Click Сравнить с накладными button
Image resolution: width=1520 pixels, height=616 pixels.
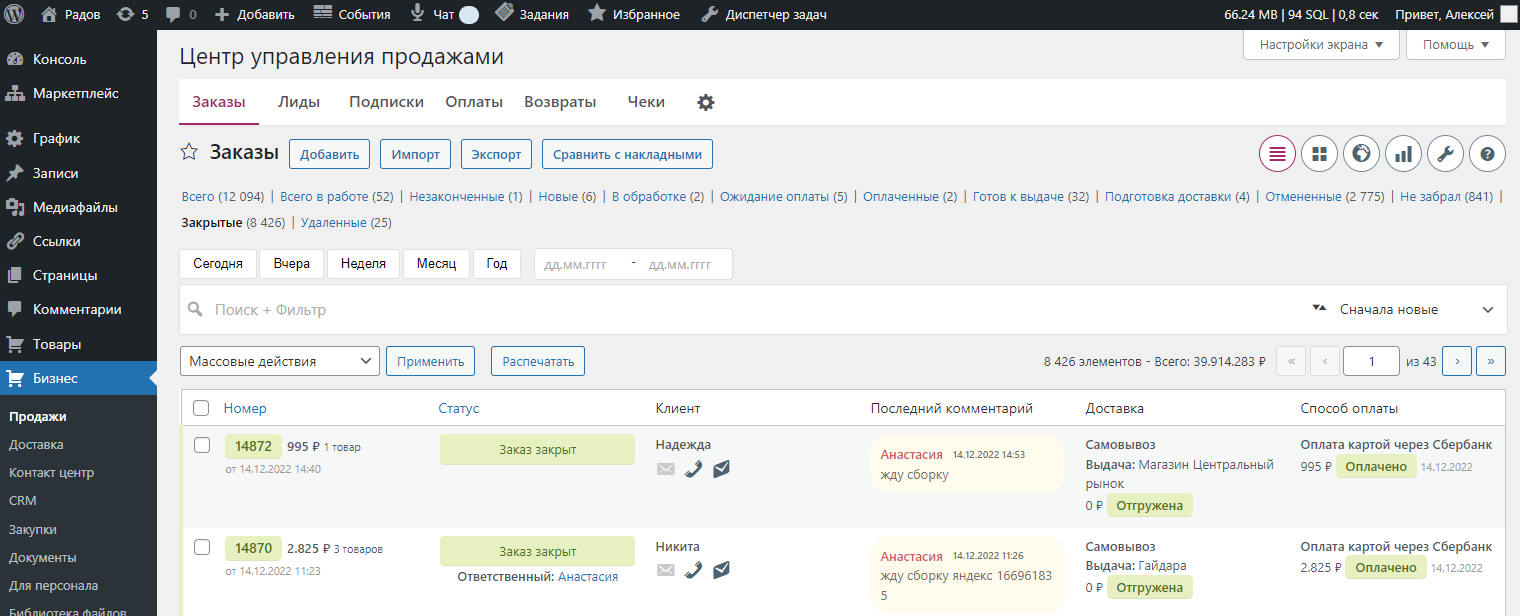click(x=627, y=155)
